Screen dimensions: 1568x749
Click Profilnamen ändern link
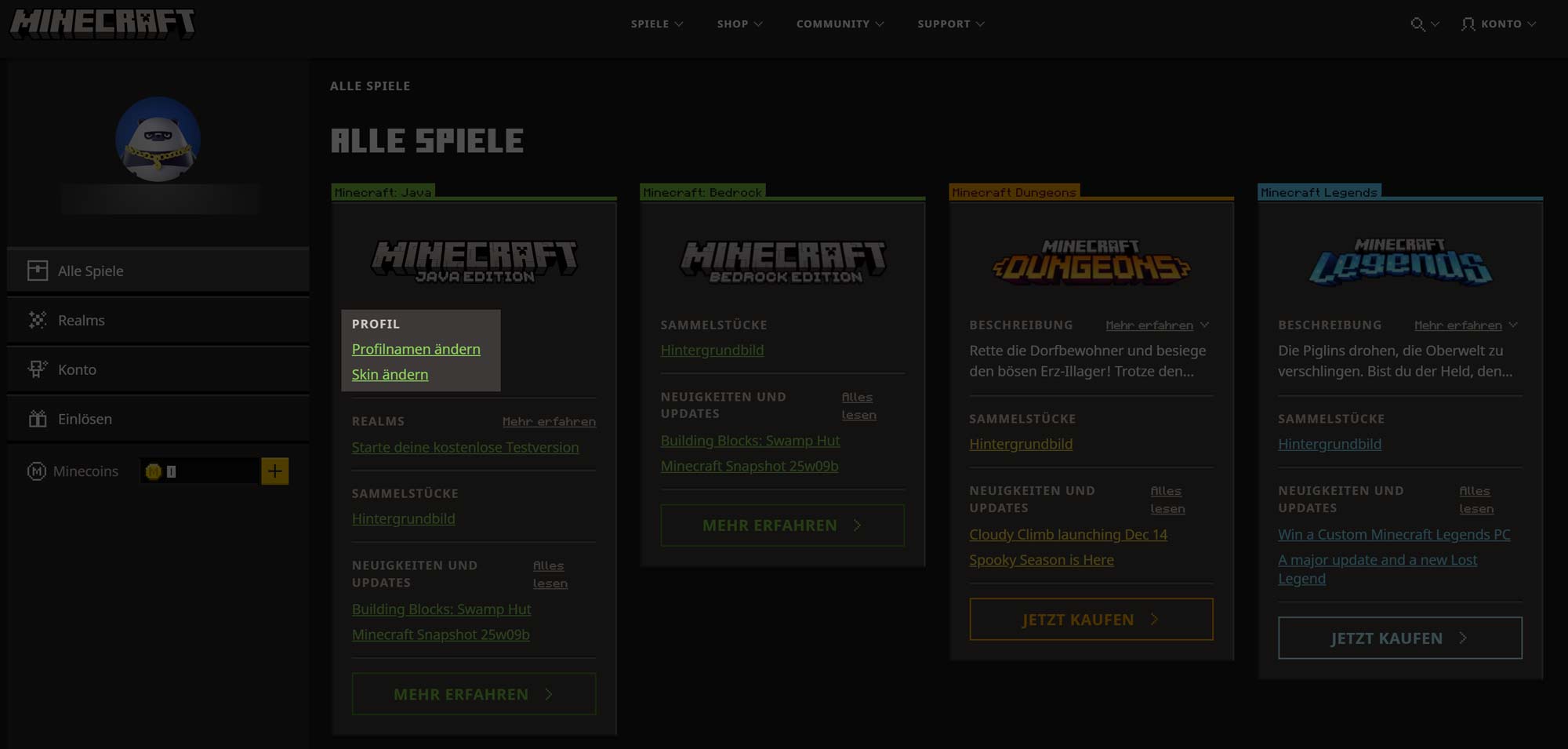(x=416, y=349)
